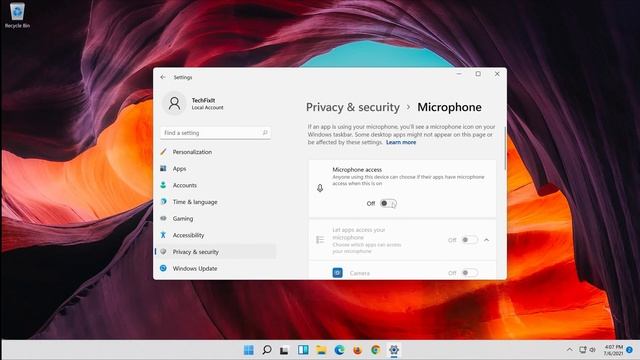This screenshot has height=360, width=640.
Task: Click the Accessibility figure icon
Action: (x=163, y=235)
